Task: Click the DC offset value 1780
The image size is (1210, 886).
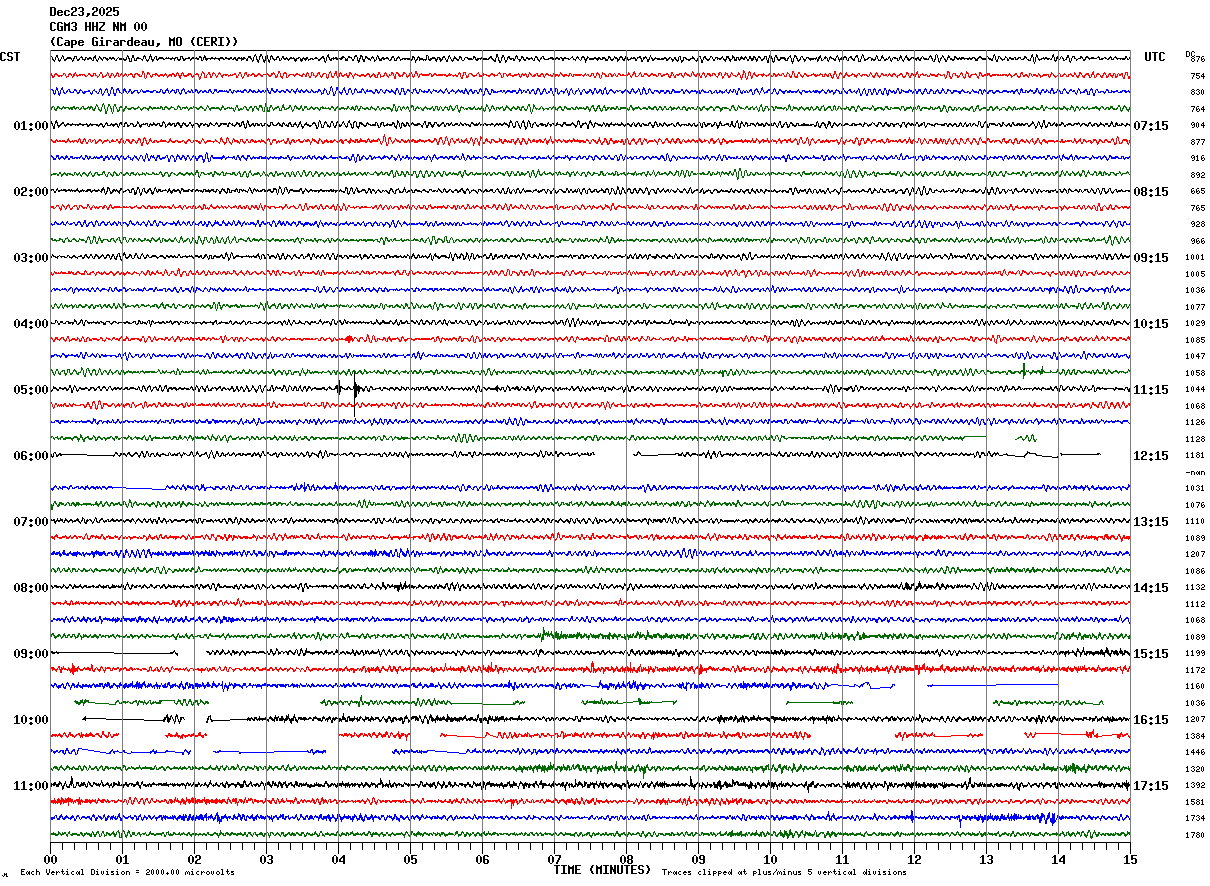Action: click(1195, 835)
